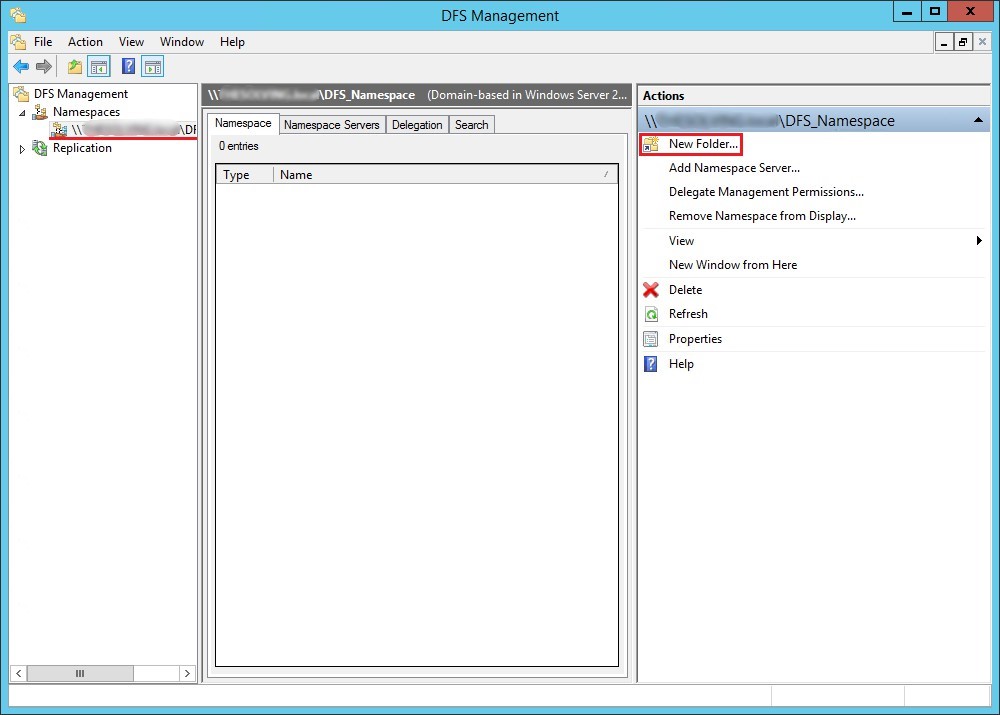Sort by the Name column header
Image resolution: width=1000 pixels, height=715 pixels.
pyautogui.click(x=445, y=175)
